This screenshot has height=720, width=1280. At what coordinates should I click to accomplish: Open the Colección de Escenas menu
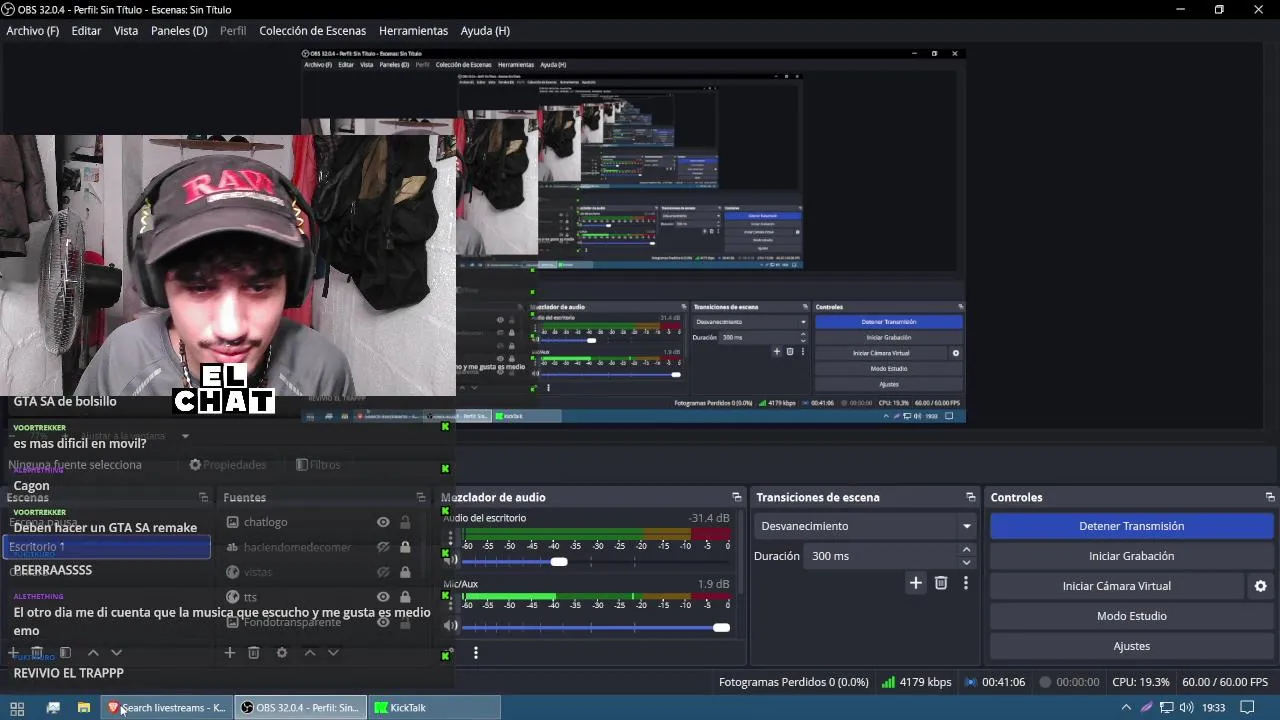pos(313,31)
